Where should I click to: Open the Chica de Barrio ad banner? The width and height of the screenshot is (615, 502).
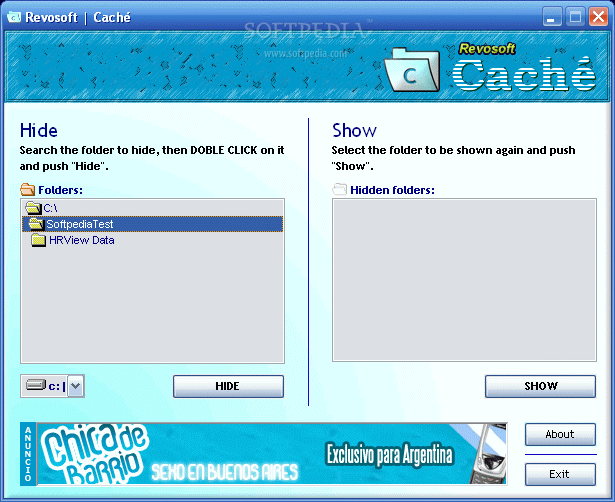tap(271, 454)
